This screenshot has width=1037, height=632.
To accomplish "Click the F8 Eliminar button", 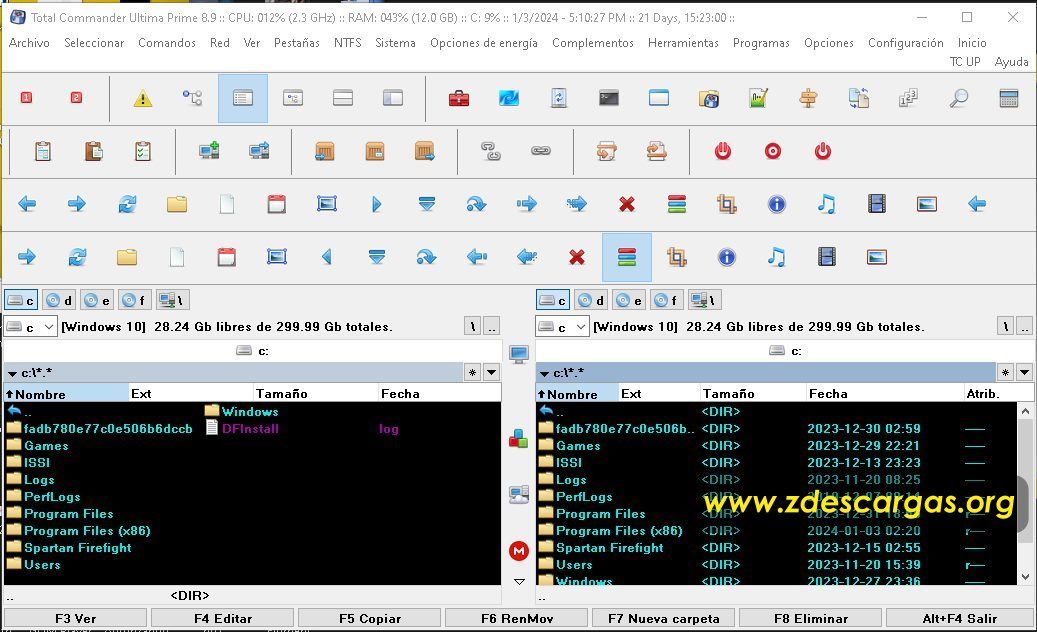I will tap(811, 618).
